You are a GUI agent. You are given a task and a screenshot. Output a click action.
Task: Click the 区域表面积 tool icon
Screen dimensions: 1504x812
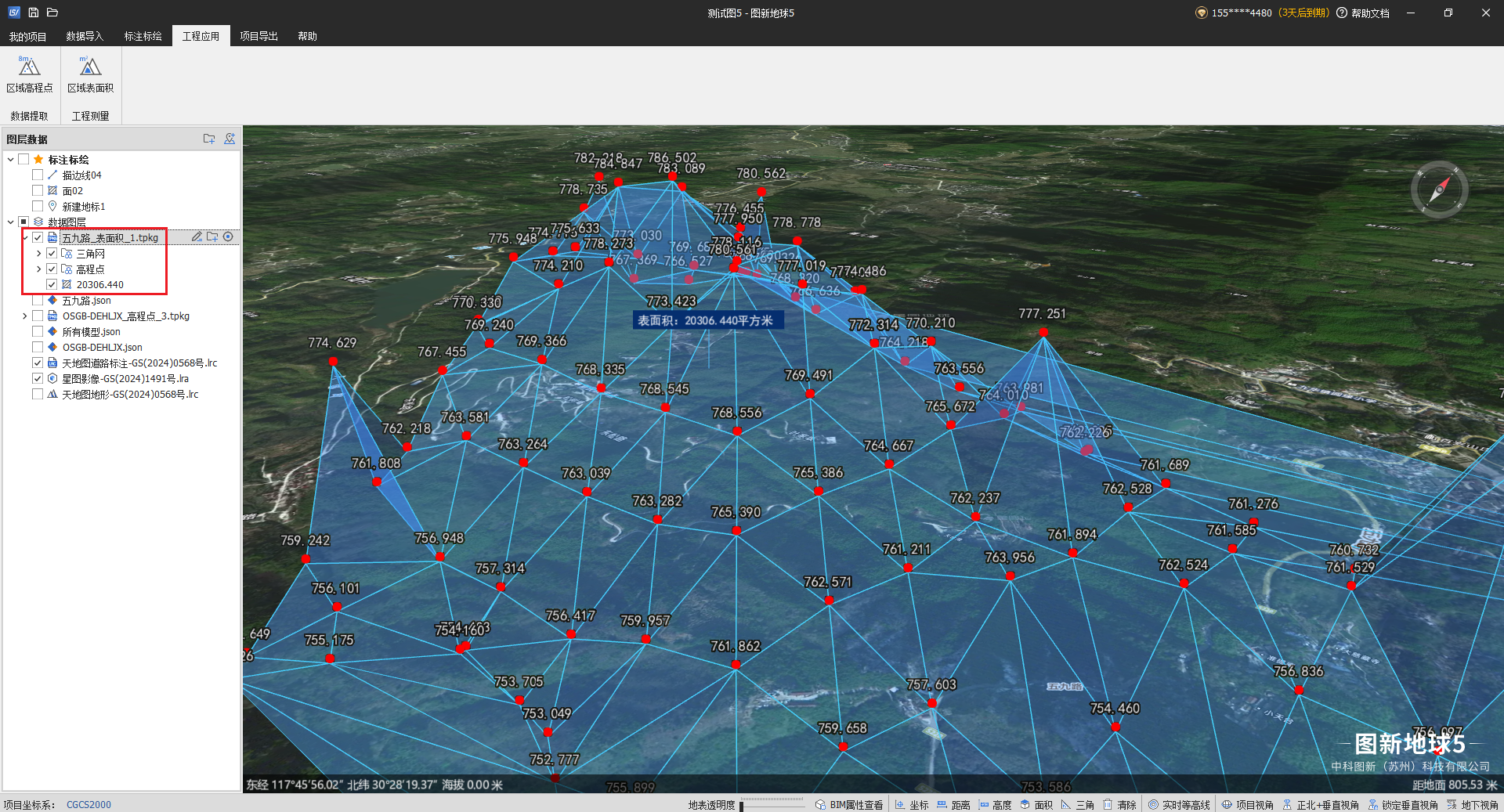90,67
